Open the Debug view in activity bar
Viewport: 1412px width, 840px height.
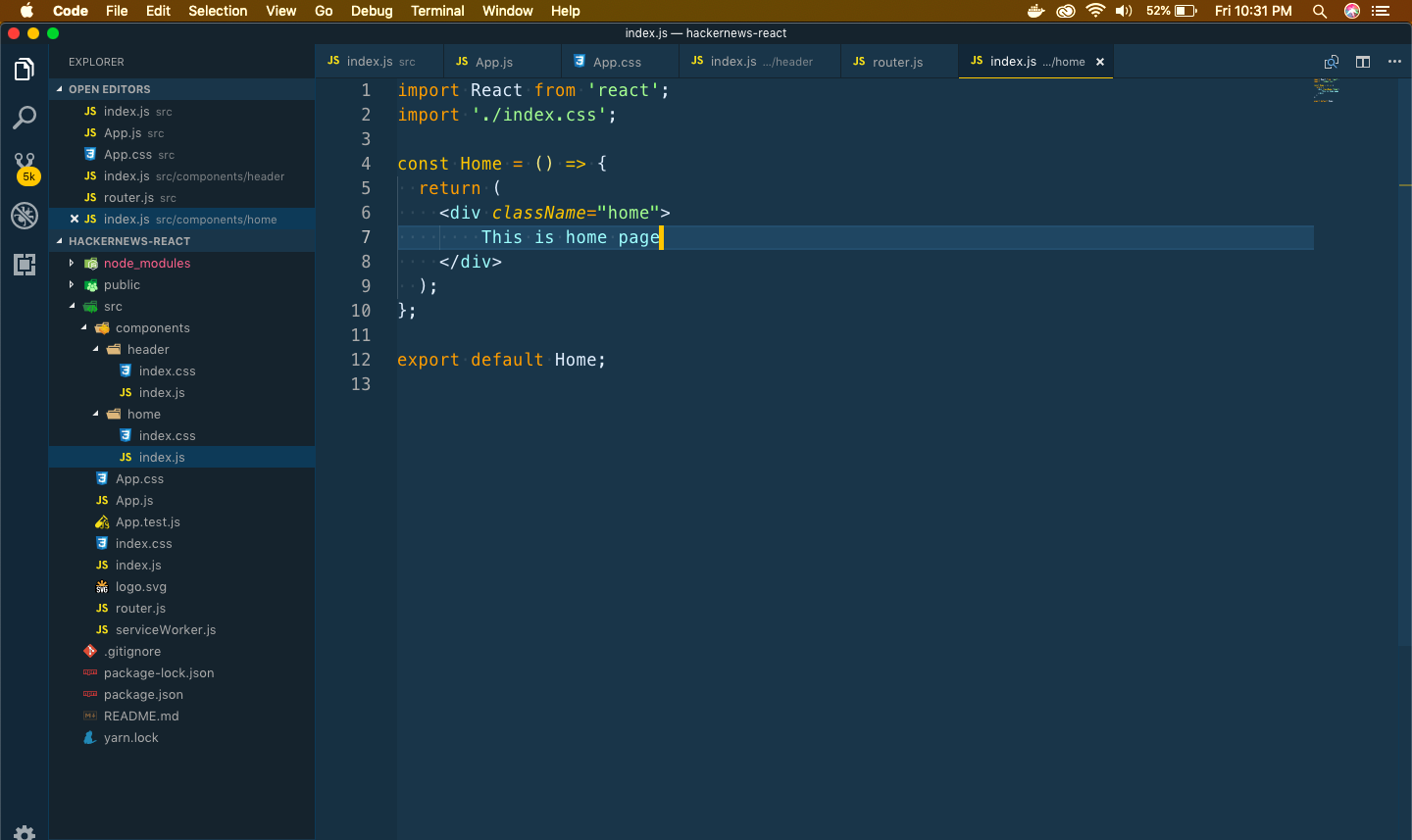25,216
